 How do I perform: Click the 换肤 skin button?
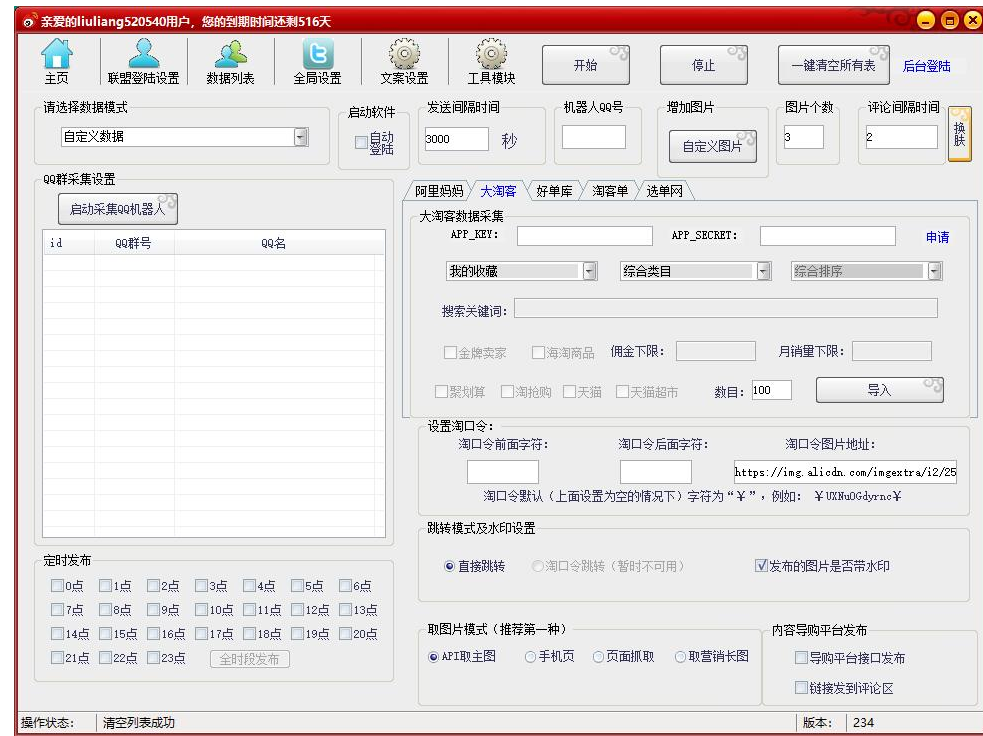959,134
